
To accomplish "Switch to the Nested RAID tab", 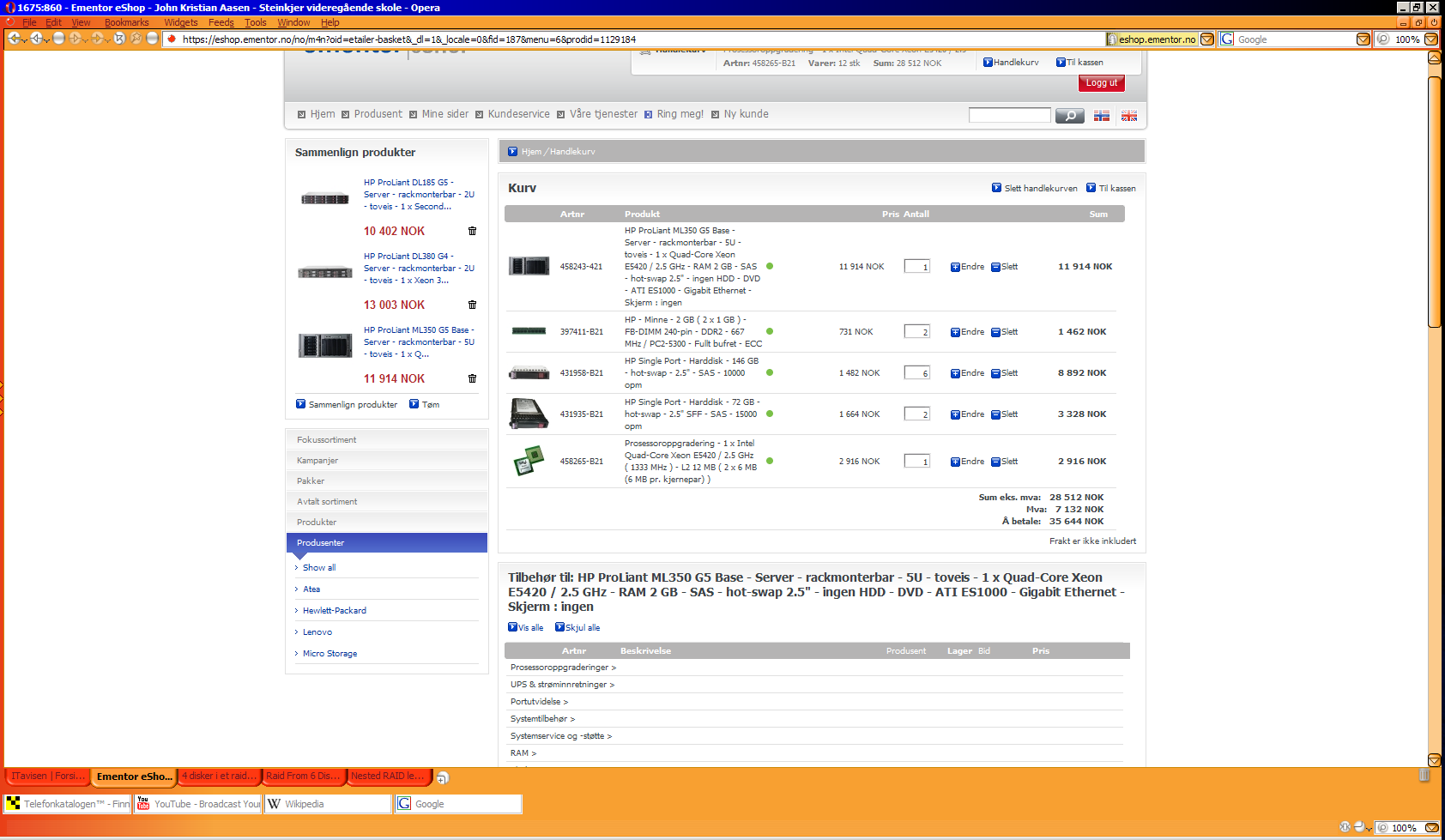I will click(388, 776).
